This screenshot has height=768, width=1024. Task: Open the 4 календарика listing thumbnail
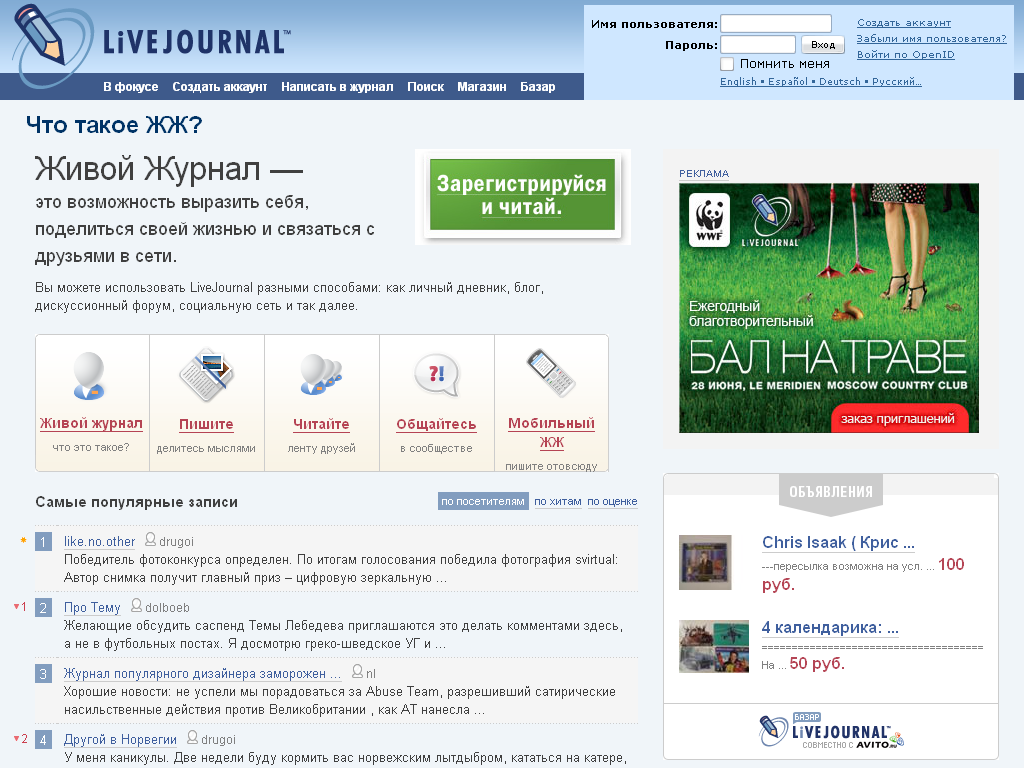tap(714, 647)
